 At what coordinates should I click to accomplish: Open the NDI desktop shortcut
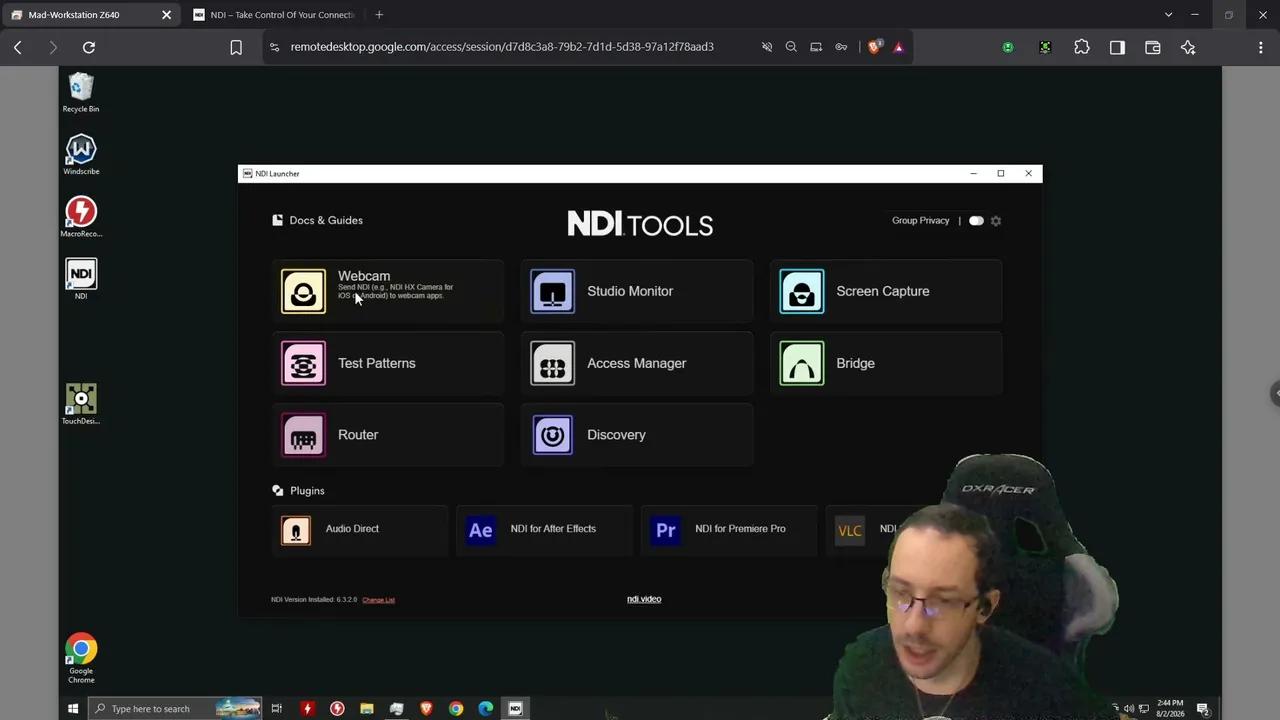(81, 279)
